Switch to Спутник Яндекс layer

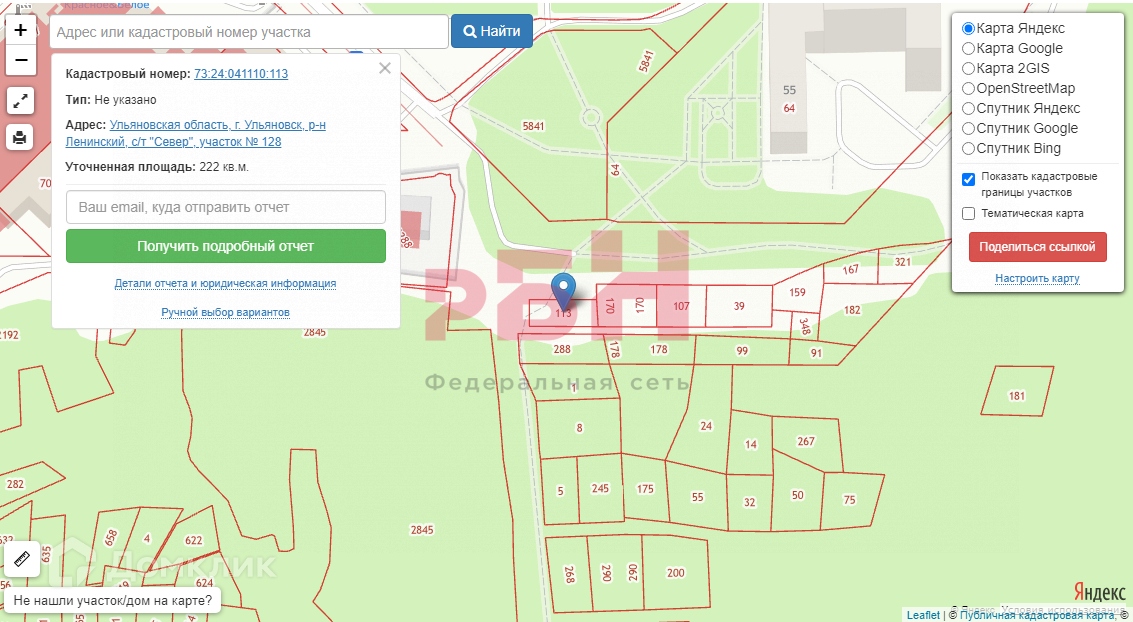[x=968, y=108]
